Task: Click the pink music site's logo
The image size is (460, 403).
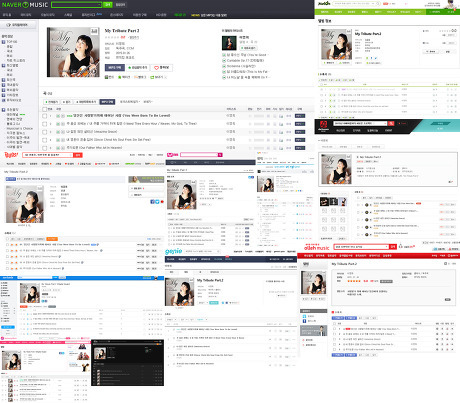Action: (x=172, y=155)
